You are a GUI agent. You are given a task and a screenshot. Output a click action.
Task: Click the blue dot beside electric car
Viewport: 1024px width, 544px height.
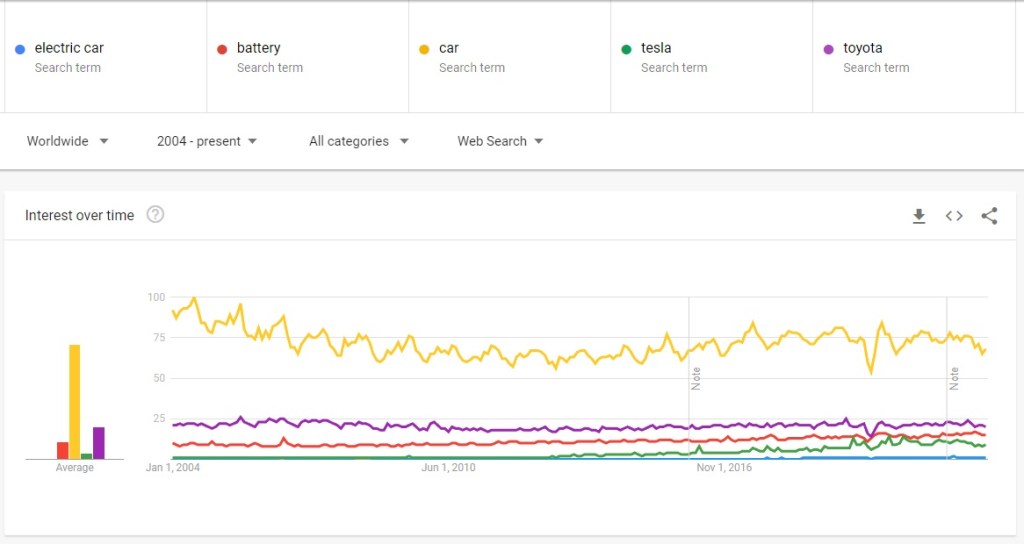click(x=20, y=49)
